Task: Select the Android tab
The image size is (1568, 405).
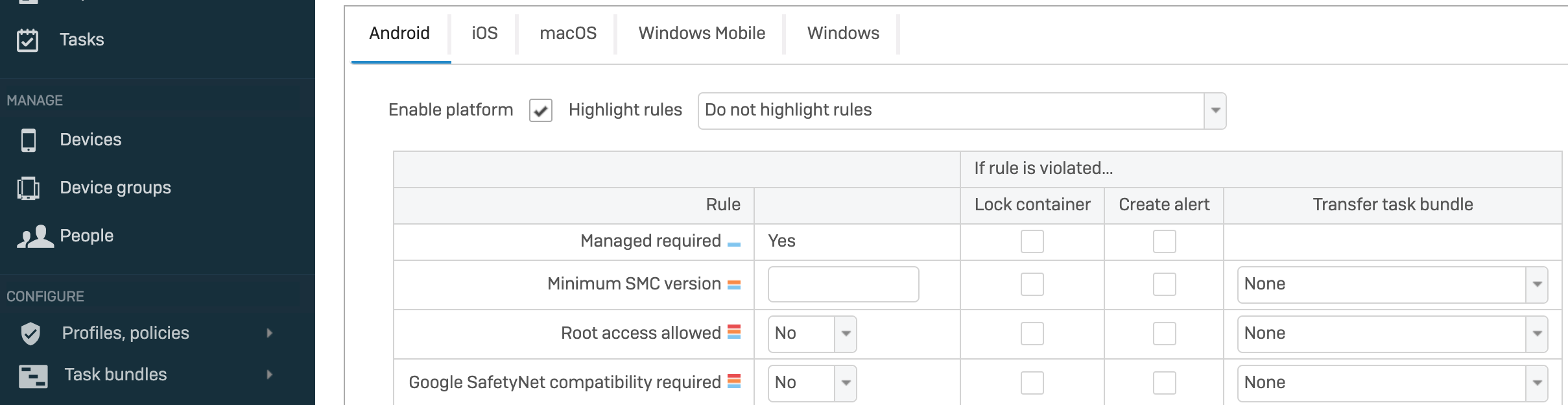Action: point(399,34)
